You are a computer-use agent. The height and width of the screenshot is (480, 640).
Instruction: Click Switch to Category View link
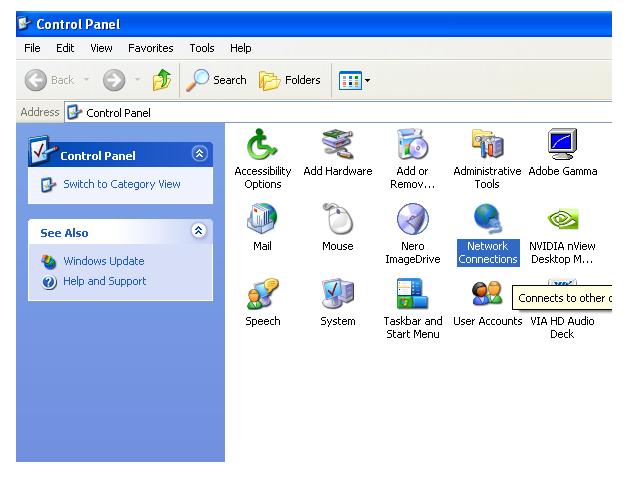pos(121,184)
